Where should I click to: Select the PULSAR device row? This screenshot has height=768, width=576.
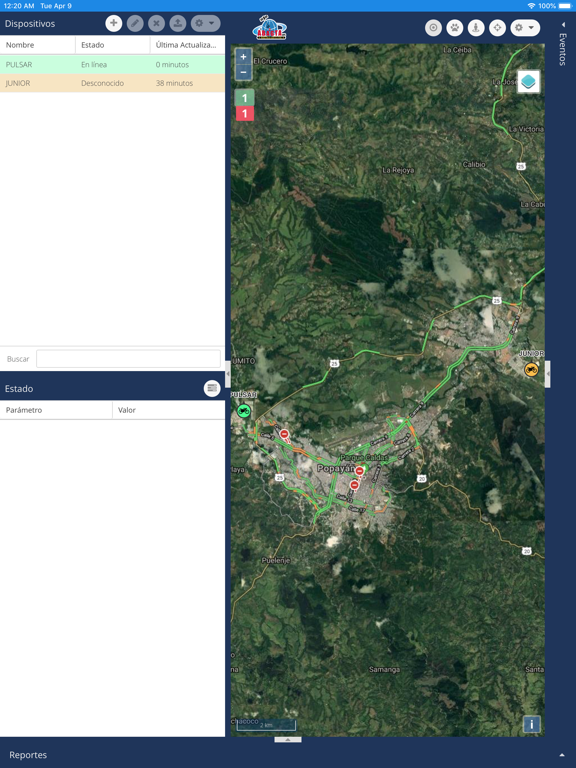113,64
